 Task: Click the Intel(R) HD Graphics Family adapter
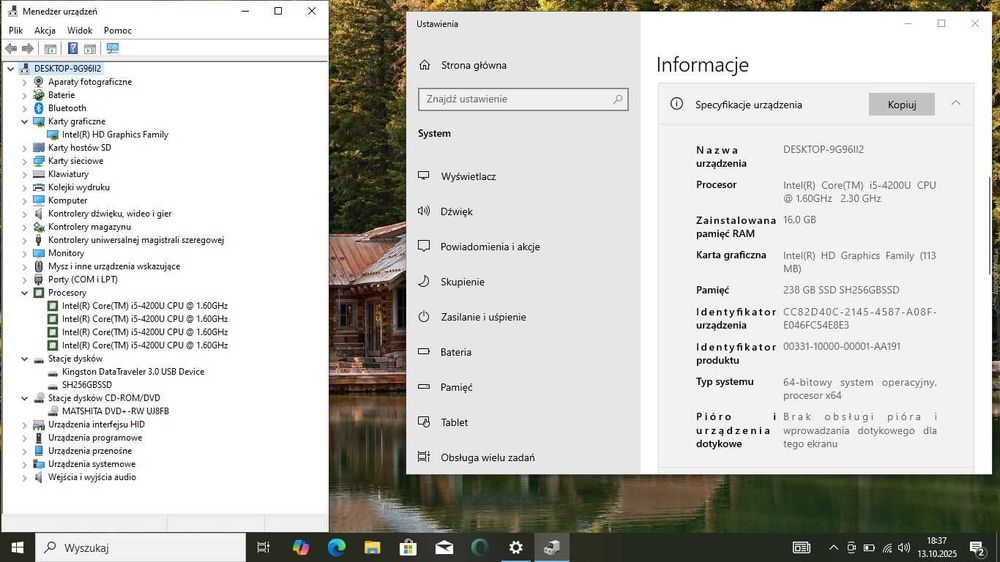point(115,135)
